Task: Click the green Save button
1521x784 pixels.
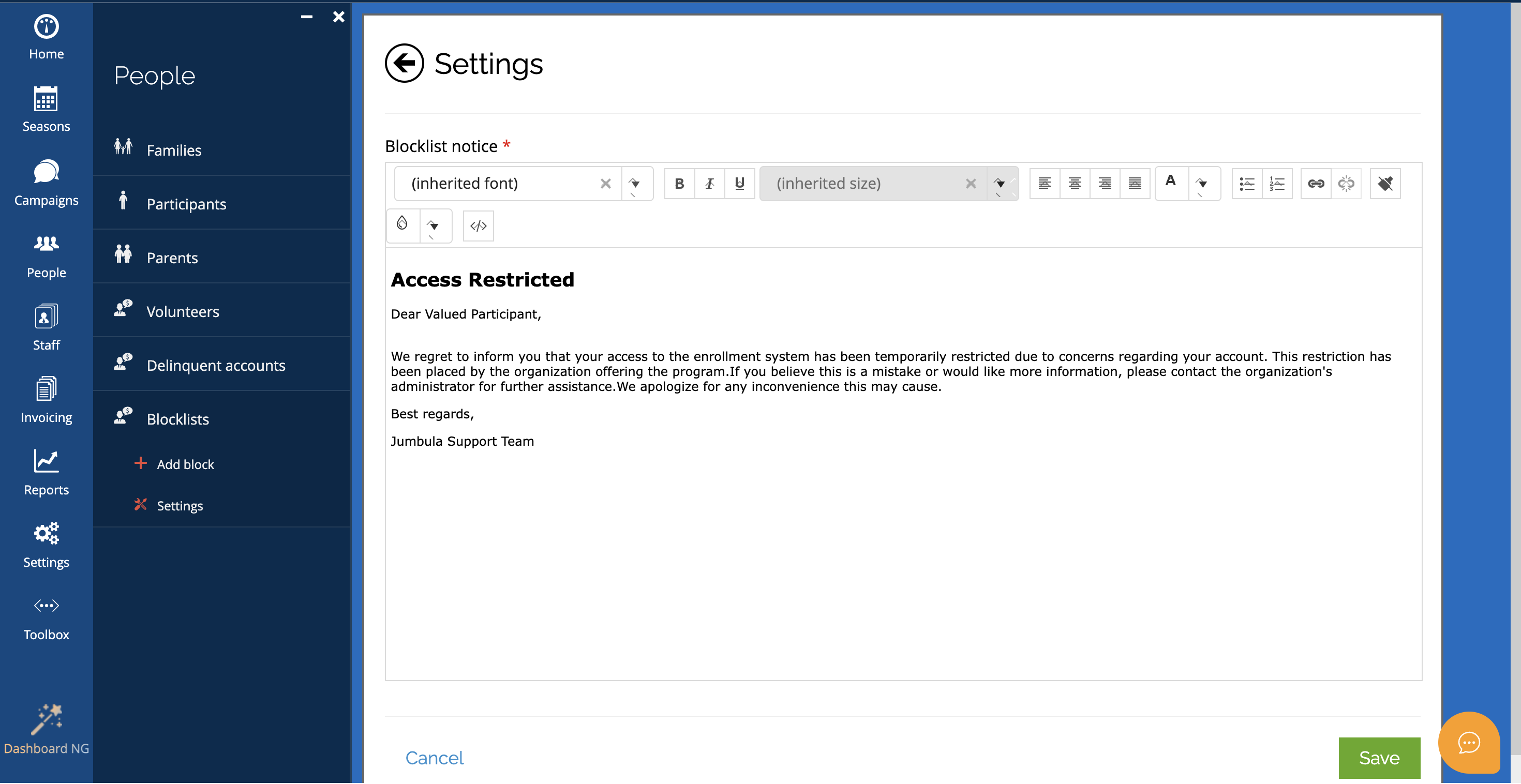Action: click(x=1379, y=758)
